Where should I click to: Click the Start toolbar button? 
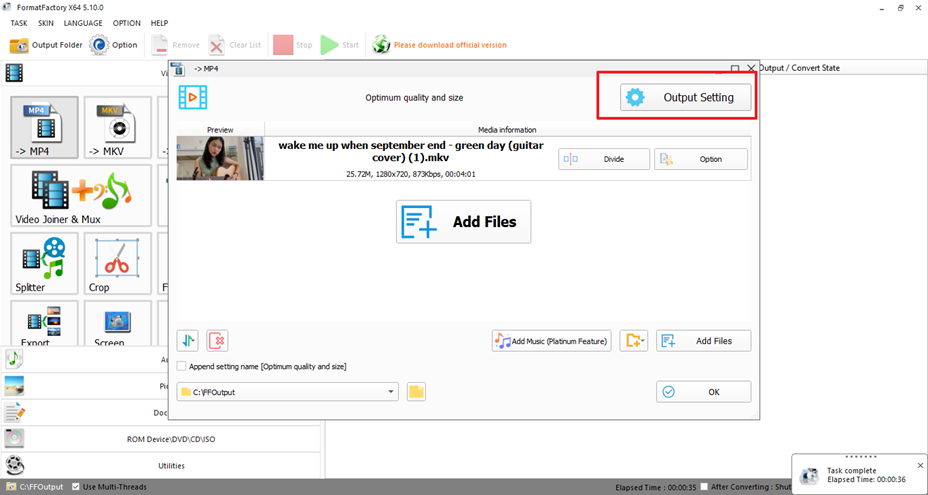(x=340, y=45)
